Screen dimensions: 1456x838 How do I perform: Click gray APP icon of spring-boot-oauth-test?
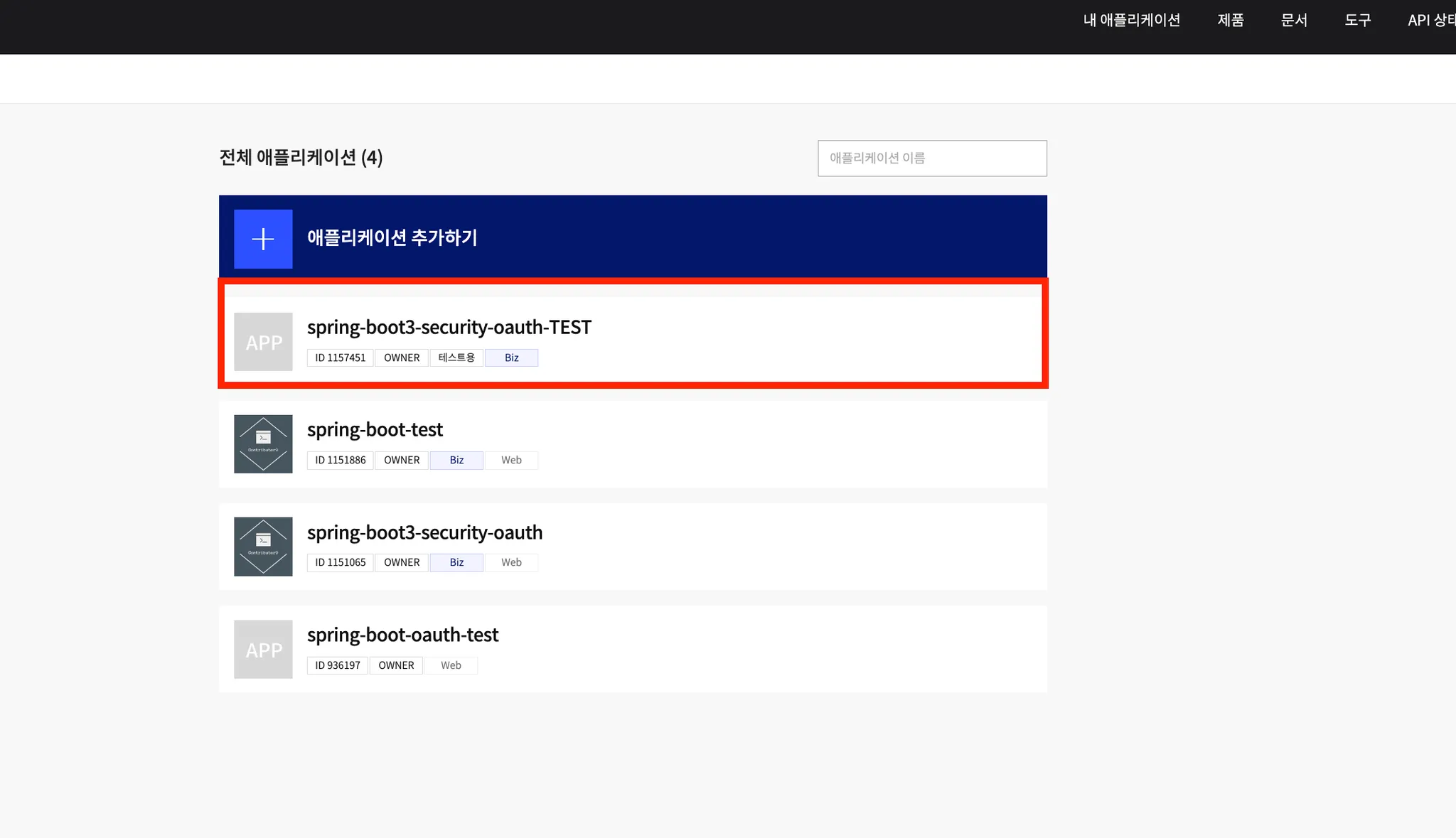[263, 649]
